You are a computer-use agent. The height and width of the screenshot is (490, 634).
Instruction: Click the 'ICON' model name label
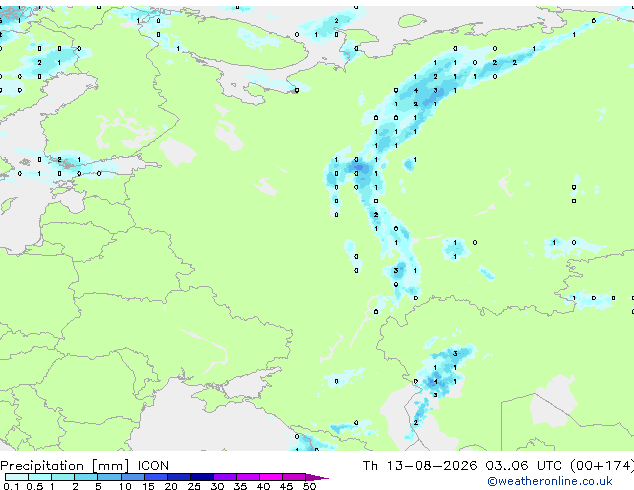[153, 466]
